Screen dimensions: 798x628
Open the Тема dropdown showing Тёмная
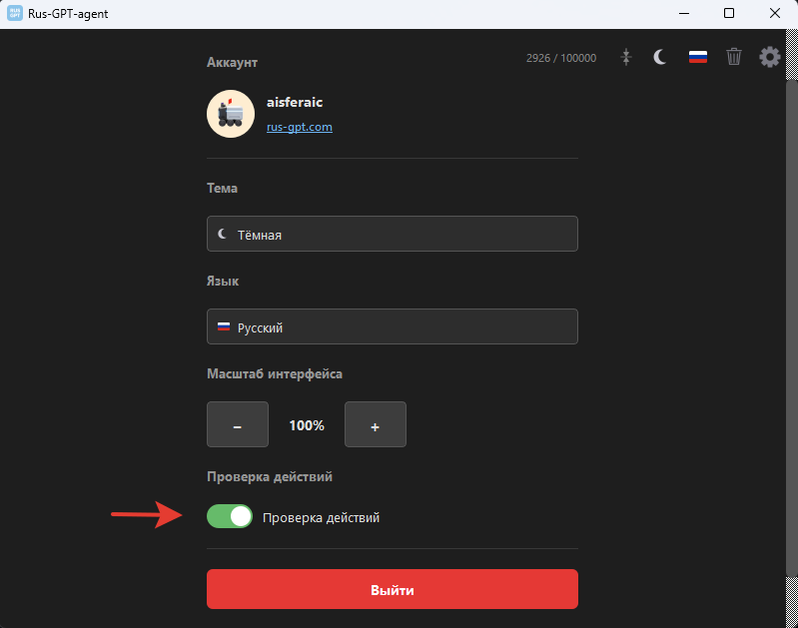(392, 234)
